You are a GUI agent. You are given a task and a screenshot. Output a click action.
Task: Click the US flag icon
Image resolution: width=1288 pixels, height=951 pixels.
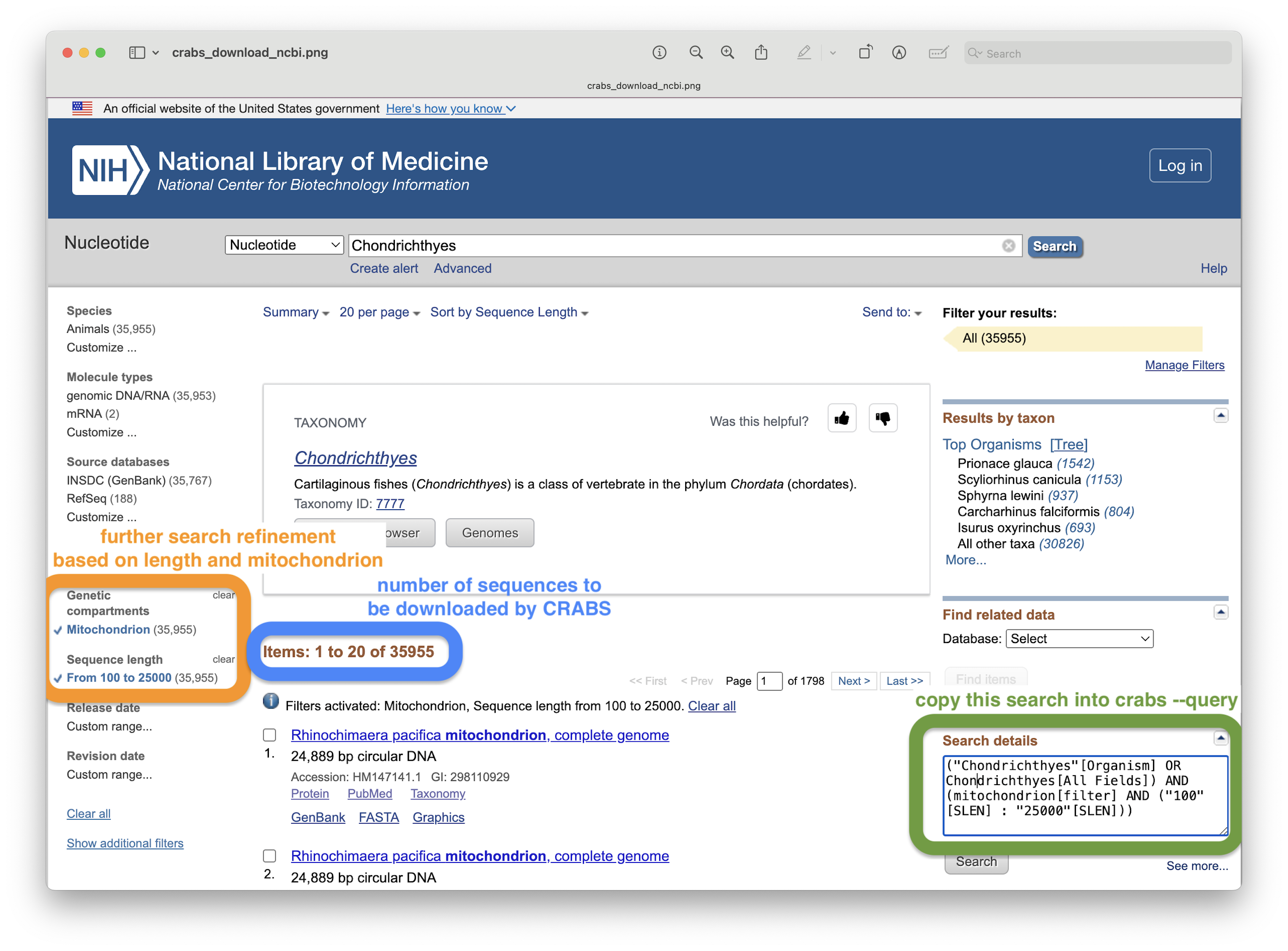click(82, 108)
